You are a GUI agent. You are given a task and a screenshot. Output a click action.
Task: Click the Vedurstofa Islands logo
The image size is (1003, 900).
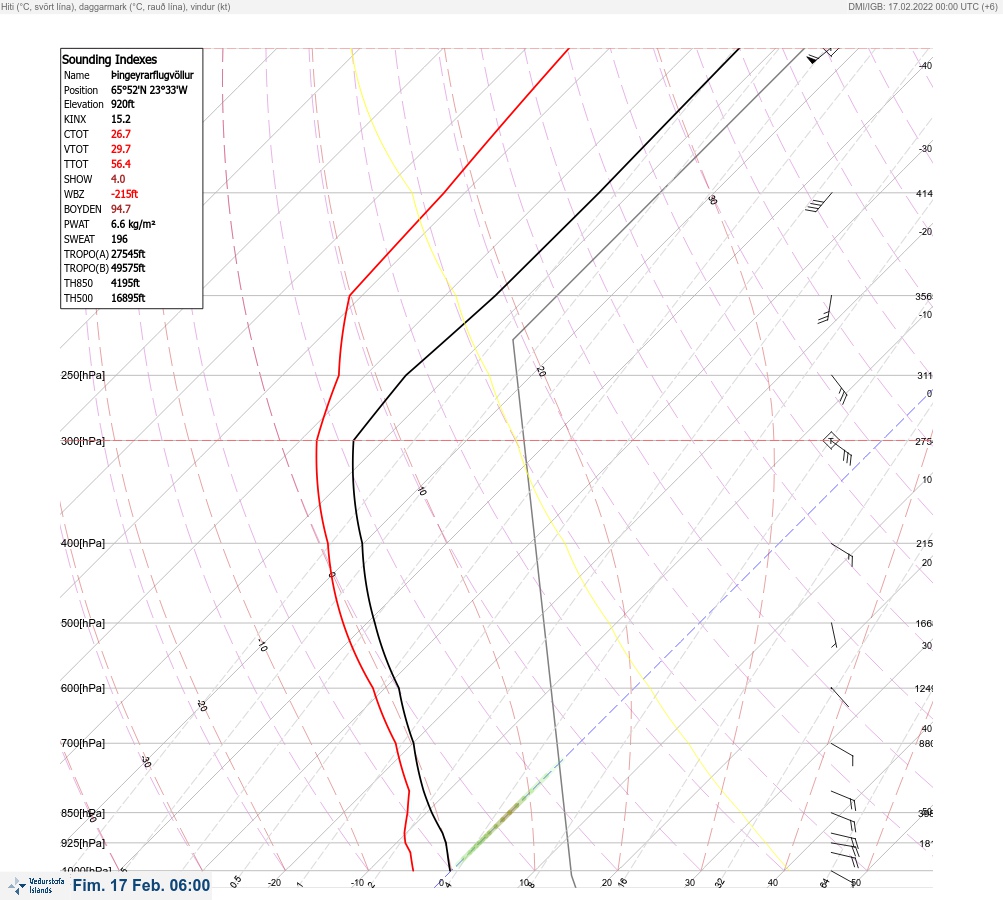pyautogui.click(x=36, y=885)
